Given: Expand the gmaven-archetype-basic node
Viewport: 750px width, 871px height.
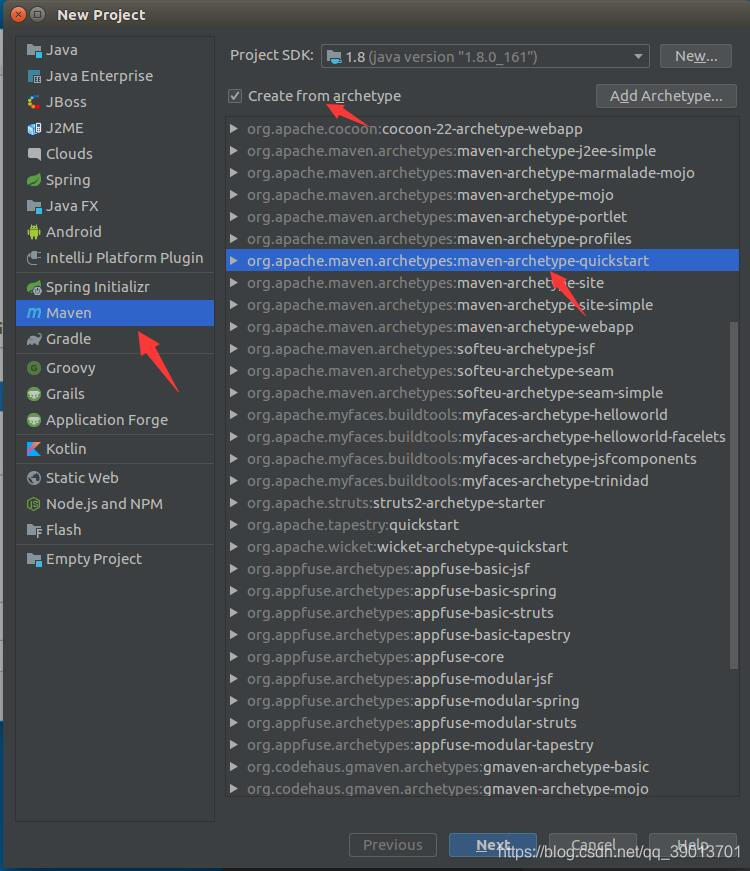Looking at the screenshot, I should (234, 767).
